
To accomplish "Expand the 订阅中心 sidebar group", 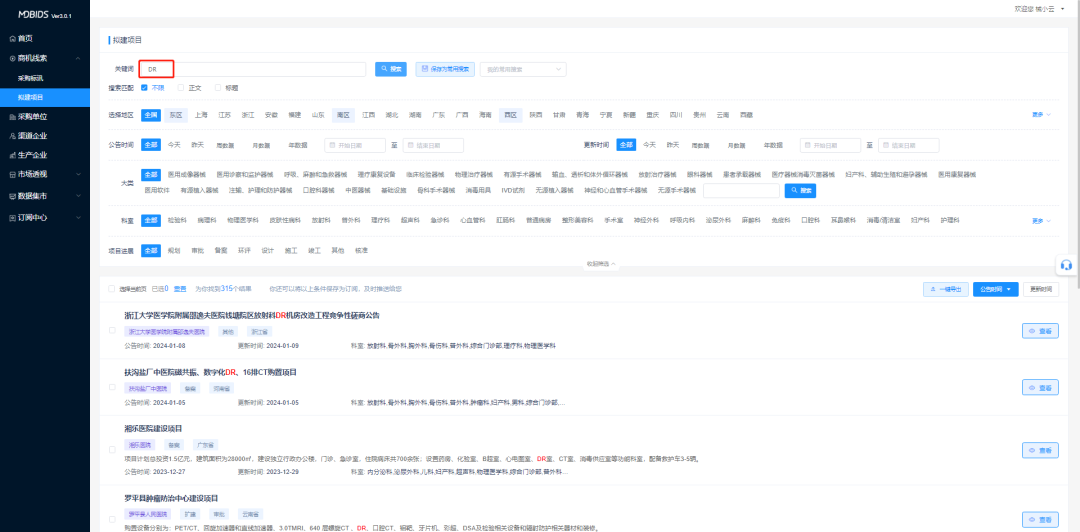I will pyautogui.click(x=45, y=217).
